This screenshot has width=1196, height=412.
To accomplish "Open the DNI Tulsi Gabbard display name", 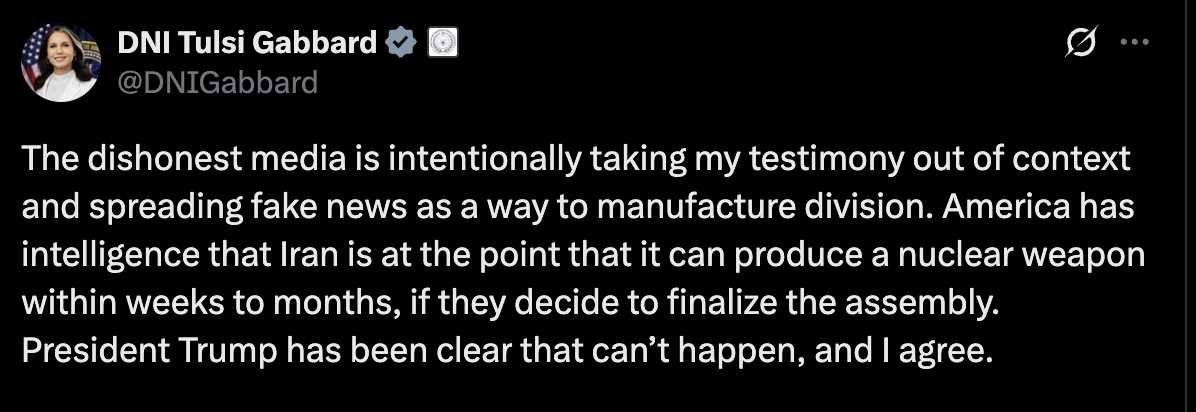I will (247, 45).
